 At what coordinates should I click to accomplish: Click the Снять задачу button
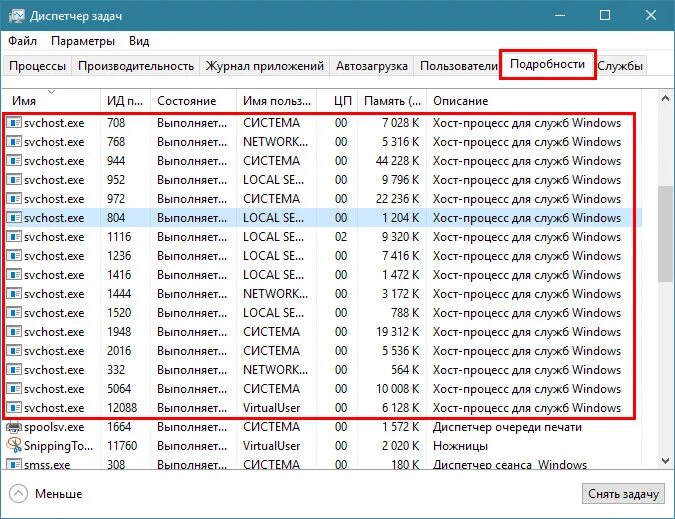[623, 494]
